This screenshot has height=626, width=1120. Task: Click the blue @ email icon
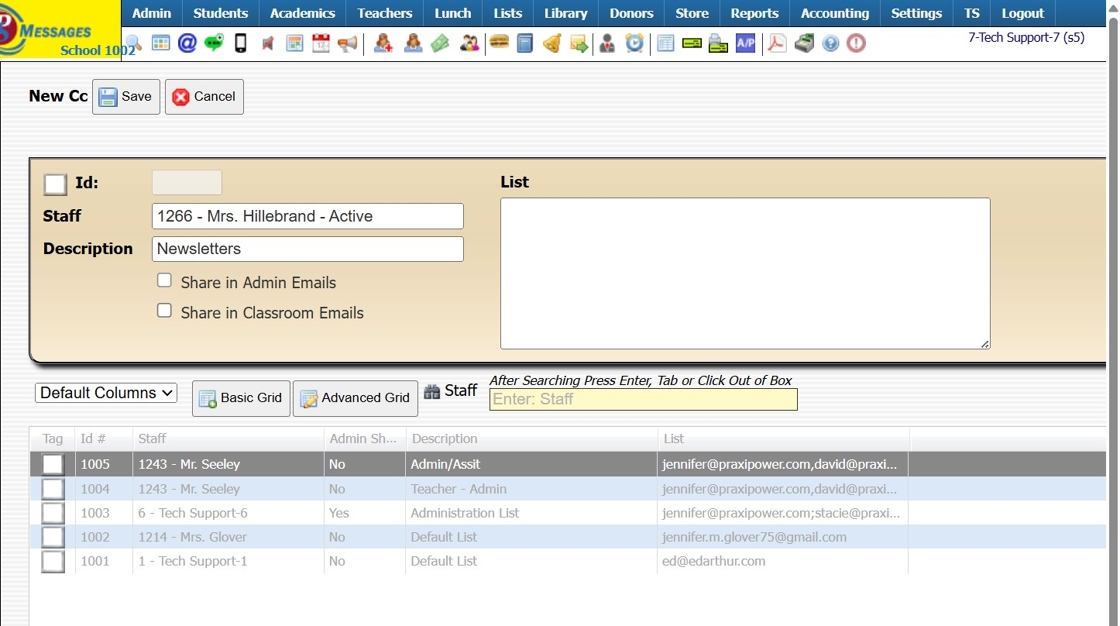[x=187, y=43]
